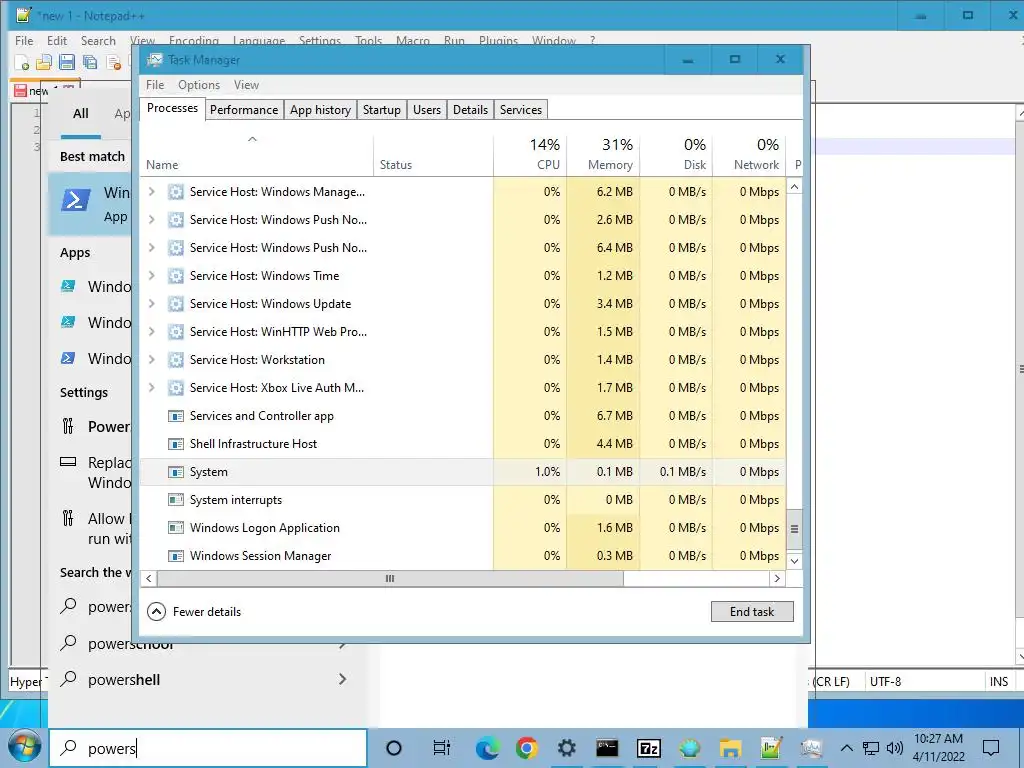Image resolution: width=1024 pixels, height=768 pixels.
Task: Click the Notepad++ New file toolbar icon
Action: [22, 63]
